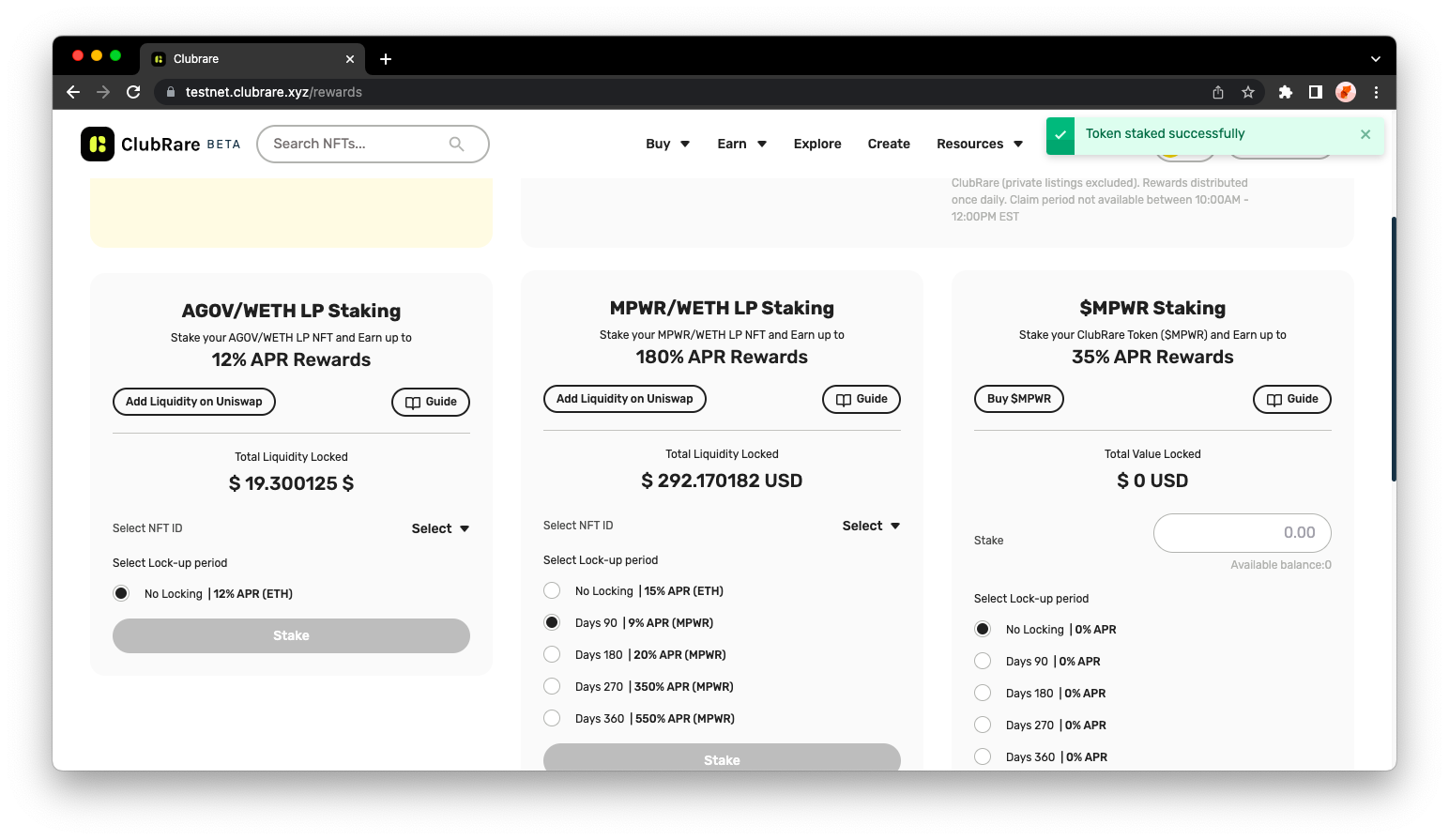Viewport: 1449px width, 840px height.
Task: Select Days 180 0% APR option
Action: tap(983, 693)
